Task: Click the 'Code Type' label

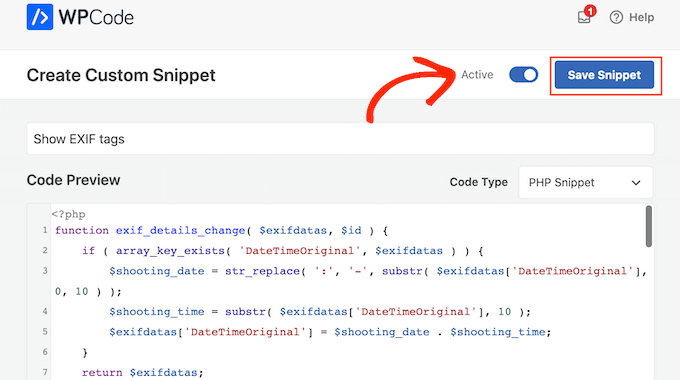Action: point(478,182)
